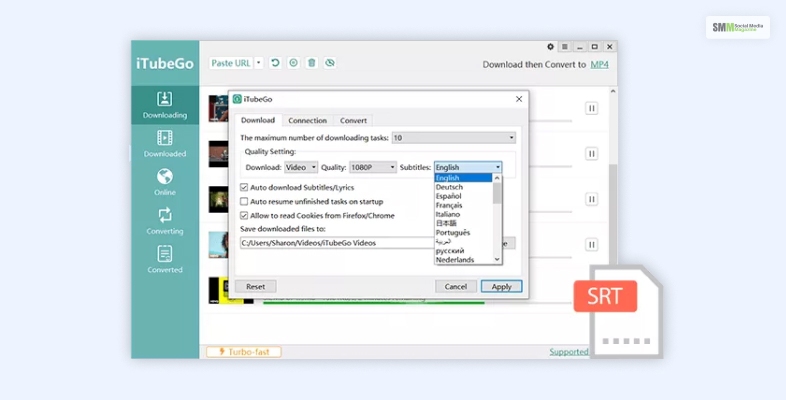Select русский in subtitles list
Screen dimensions: 786x400
point(463,251)
